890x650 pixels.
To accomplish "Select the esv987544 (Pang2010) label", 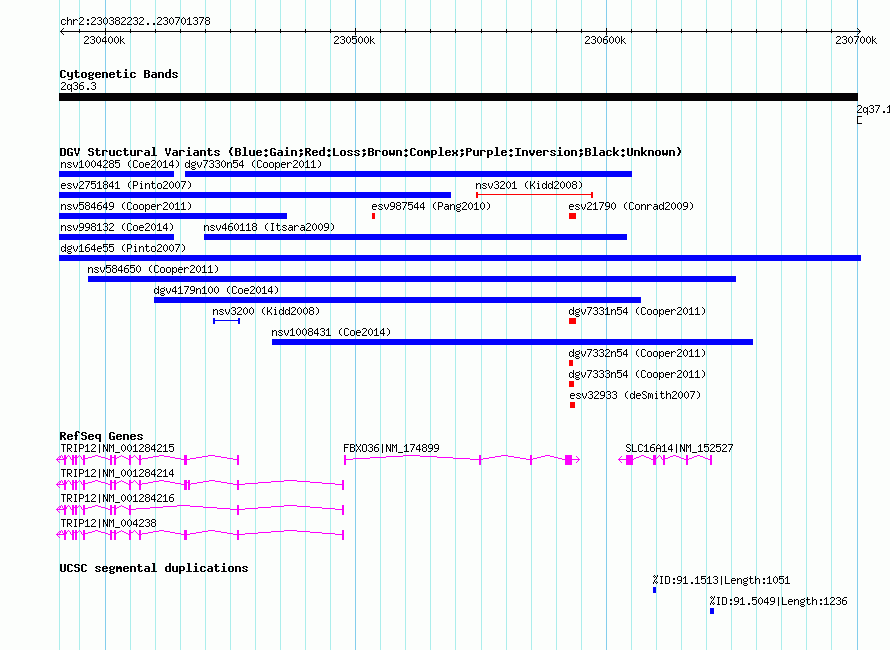I will (431, 206).
